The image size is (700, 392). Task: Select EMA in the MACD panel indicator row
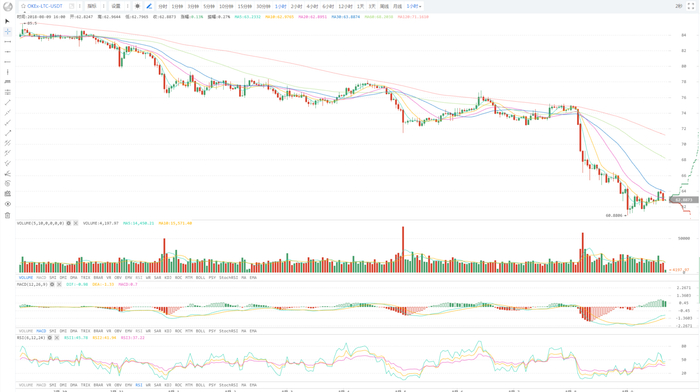(253, 331)
